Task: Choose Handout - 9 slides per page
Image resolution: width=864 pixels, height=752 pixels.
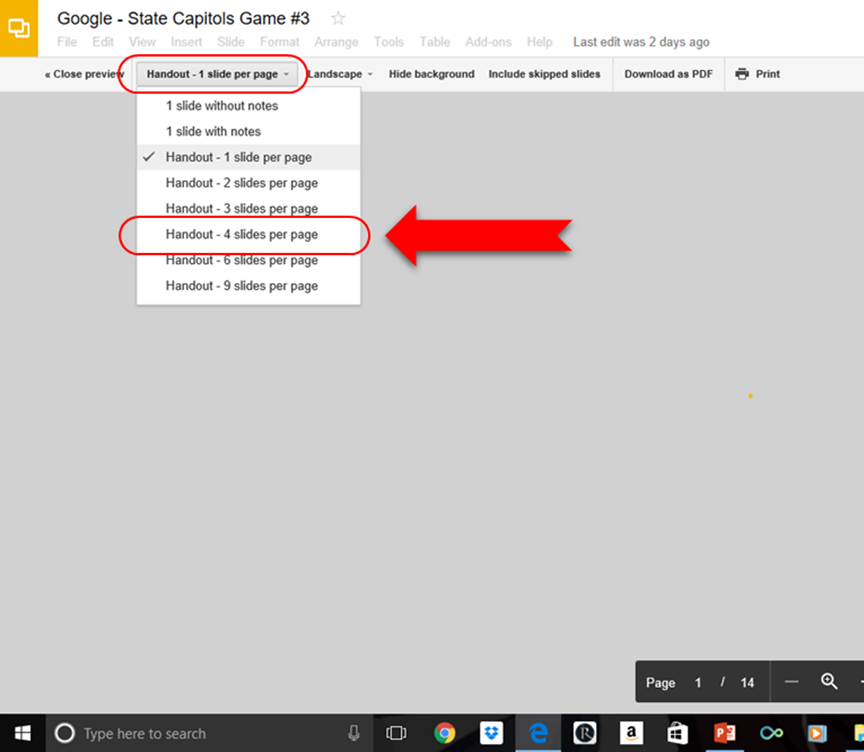Action: [249, 285]
